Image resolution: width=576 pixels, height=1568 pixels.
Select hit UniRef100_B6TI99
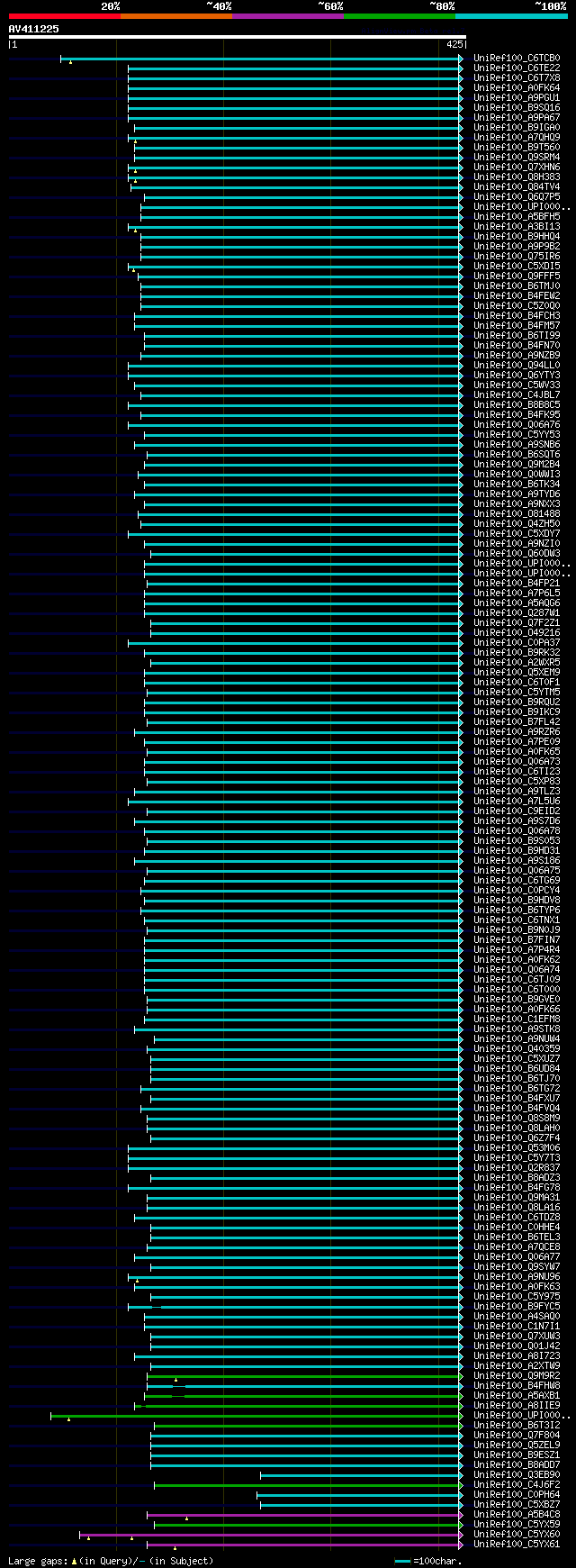[x=517, y=336]
